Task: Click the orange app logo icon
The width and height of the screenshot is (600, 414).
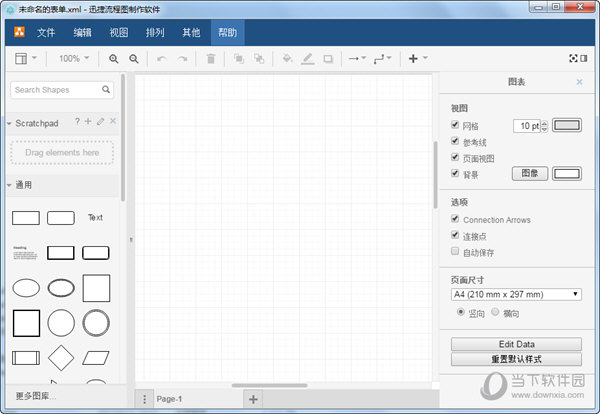Action: (19, 32)
